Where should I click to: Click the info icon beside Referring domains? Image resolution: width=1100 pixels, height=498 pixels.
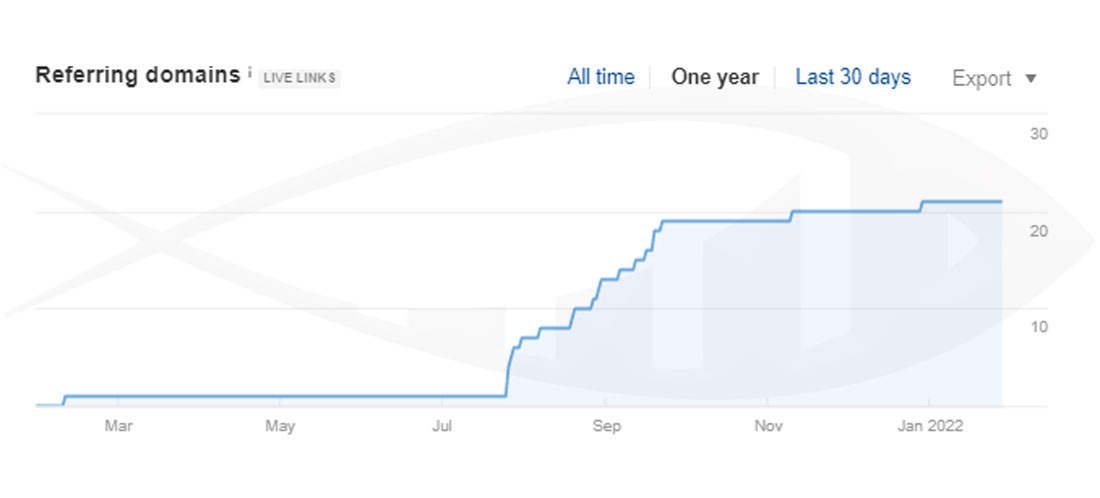pyautogui.click(x=250, y=73)
